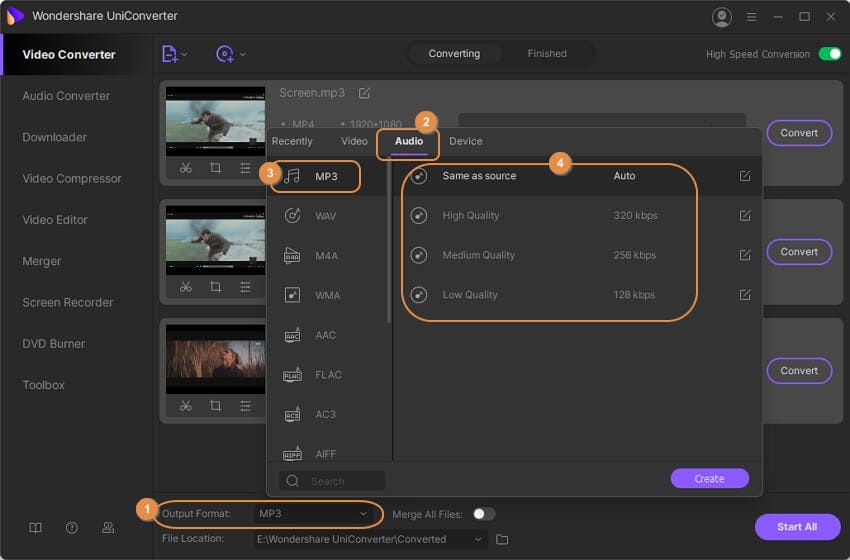
Task: Select WAV audio format
Action: [329, 216]
